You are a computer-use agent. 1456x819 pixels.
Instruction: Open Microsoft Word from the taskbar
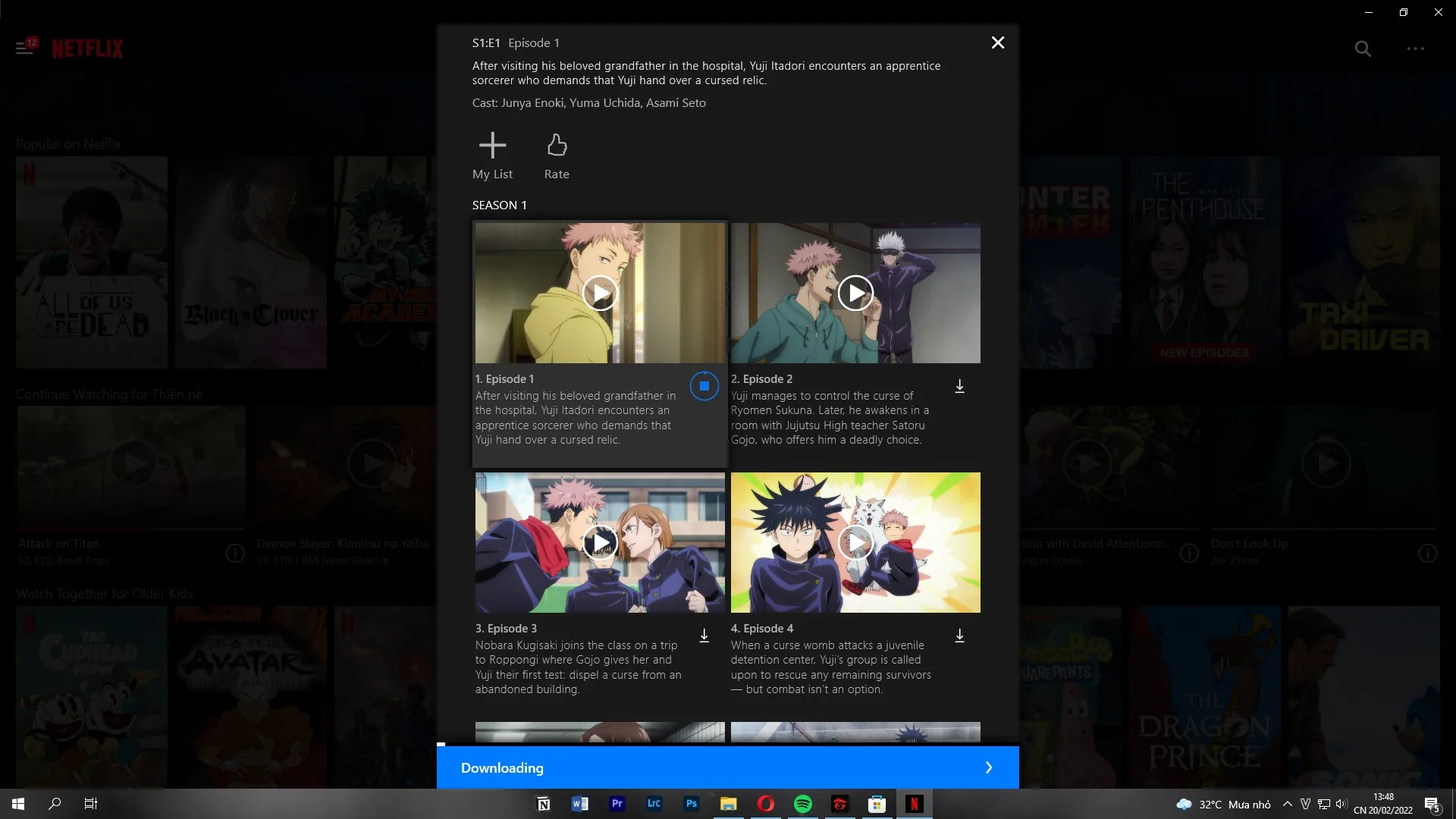coord(580,804)
